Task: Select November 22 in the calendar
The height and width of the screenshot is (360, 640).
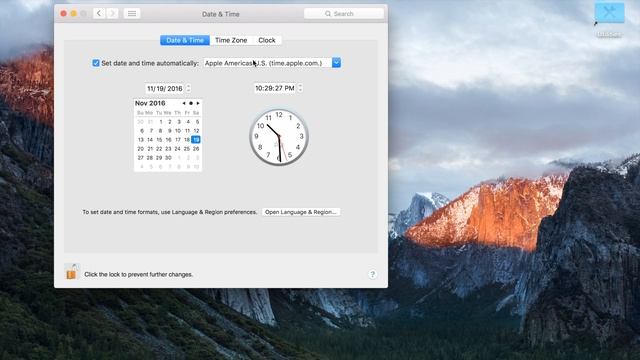Action: [159, 149]
